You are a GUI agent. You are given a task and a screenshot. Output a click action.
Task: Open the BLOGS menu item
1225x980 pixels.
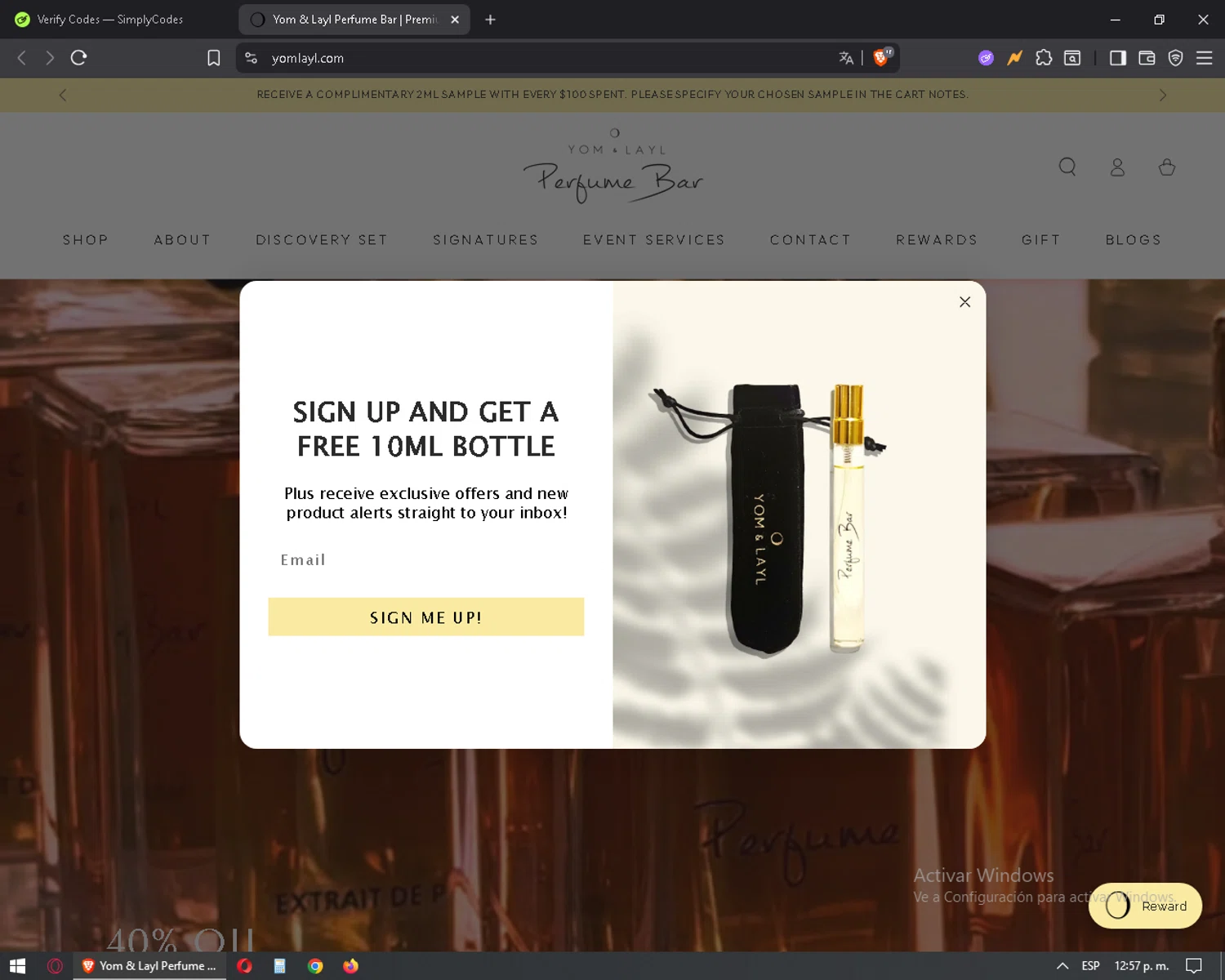pos(1134,240)
